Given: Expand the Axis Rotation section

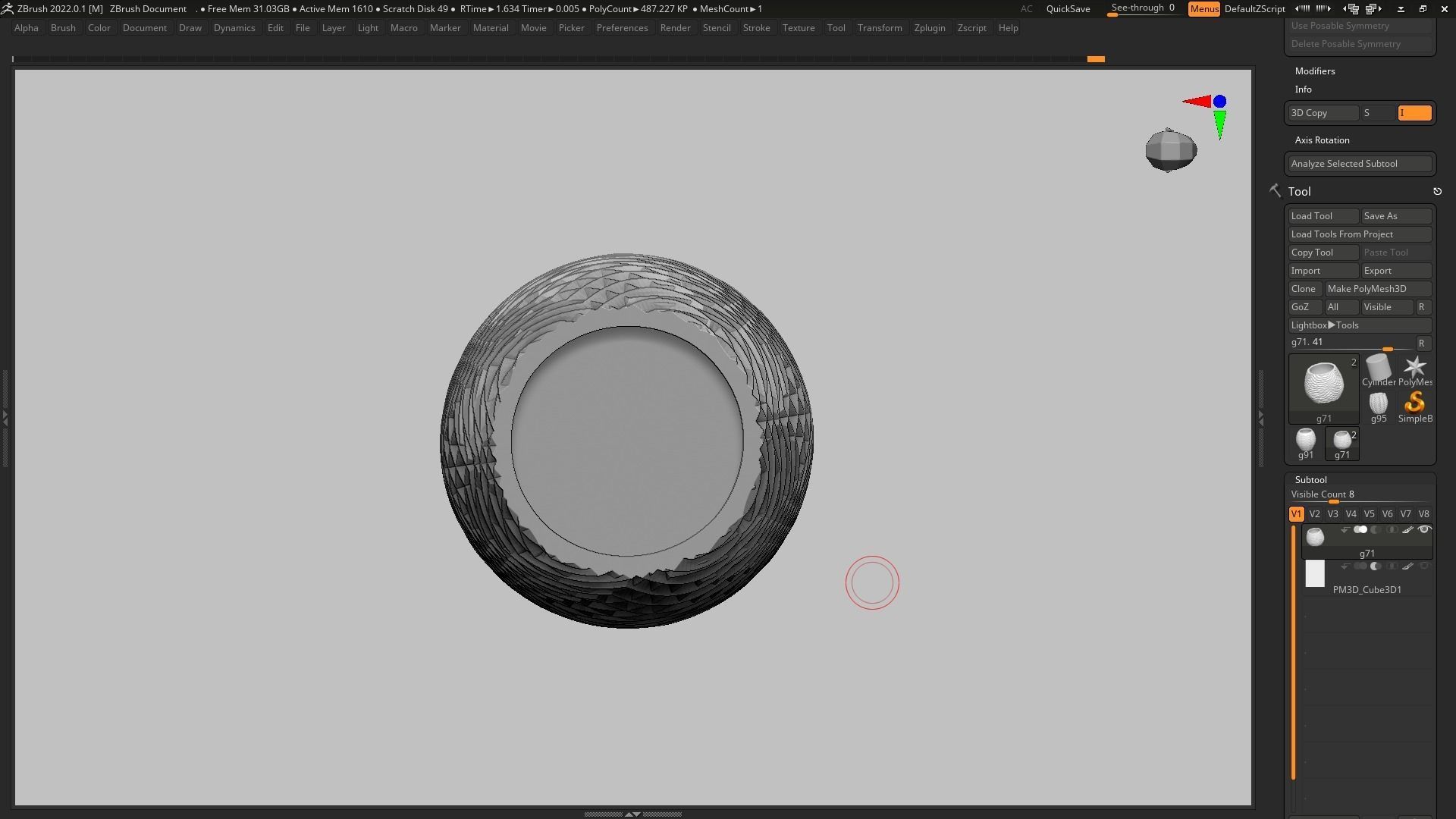Looking at the screenshot, I should pyautogui.click(x=1322, y=140).
